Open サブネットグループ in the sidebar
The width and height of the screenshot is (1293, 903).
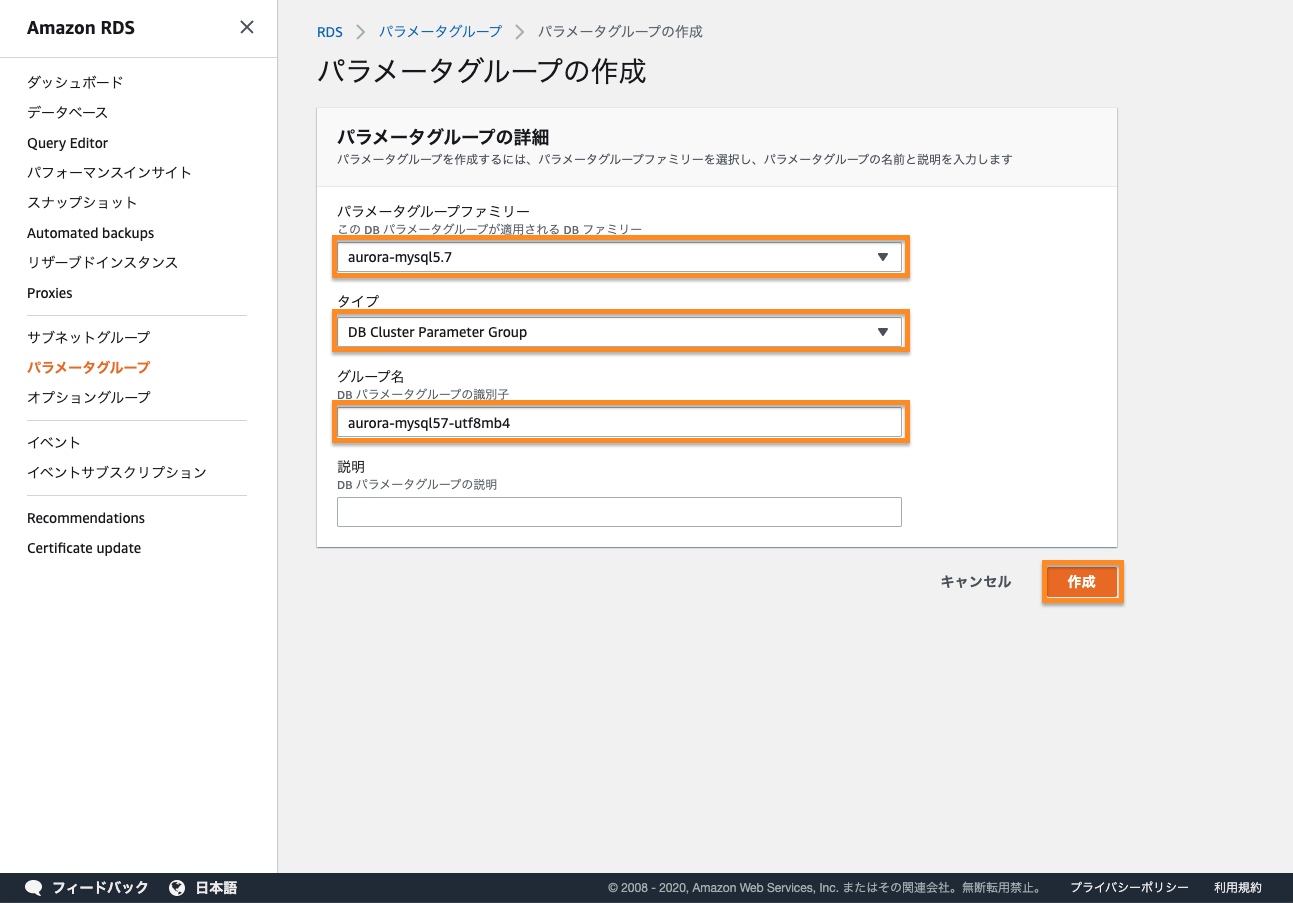88,337
